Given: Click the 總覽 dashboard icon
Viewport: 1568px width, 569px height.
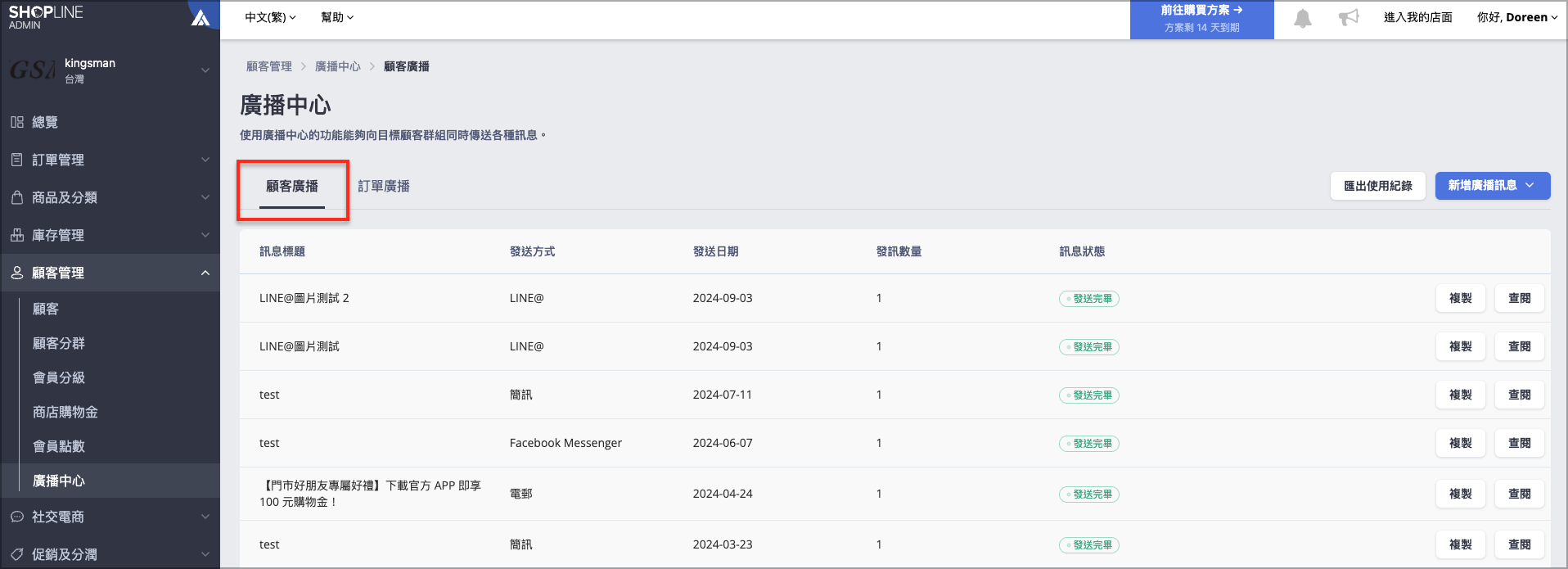Looking at the screenshot, I should (17, 122).
